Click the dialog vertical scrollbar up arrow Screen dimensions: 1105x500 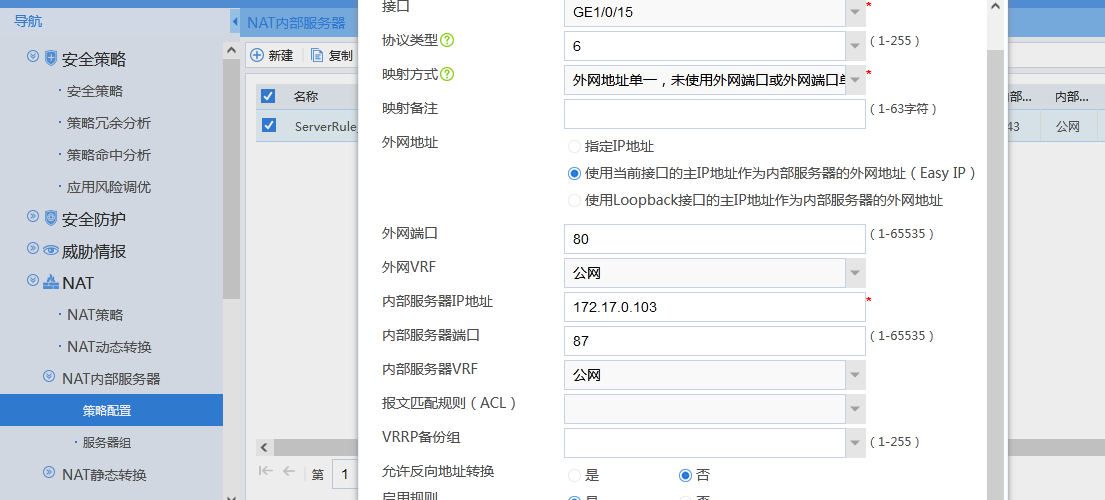995,6
